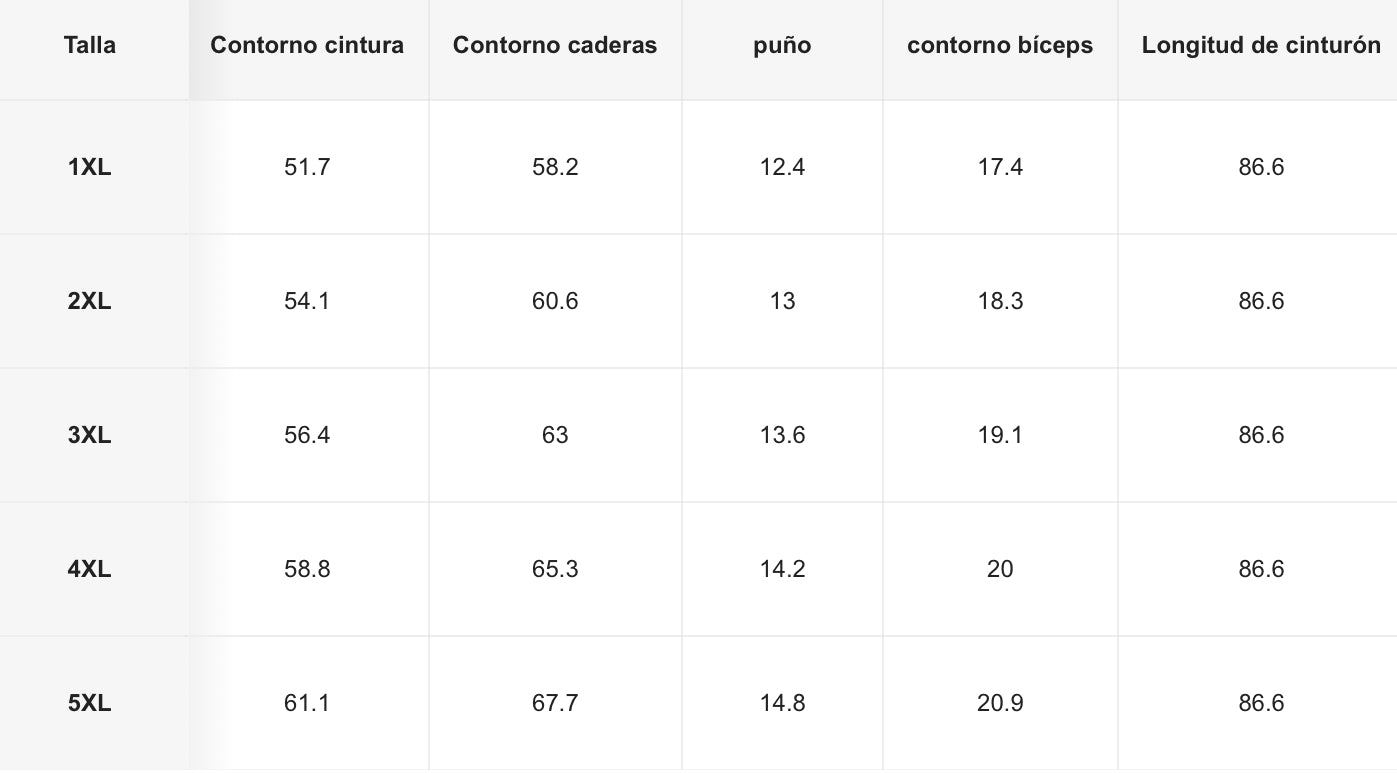
Task: Click the puño column header
Action: 782,45
